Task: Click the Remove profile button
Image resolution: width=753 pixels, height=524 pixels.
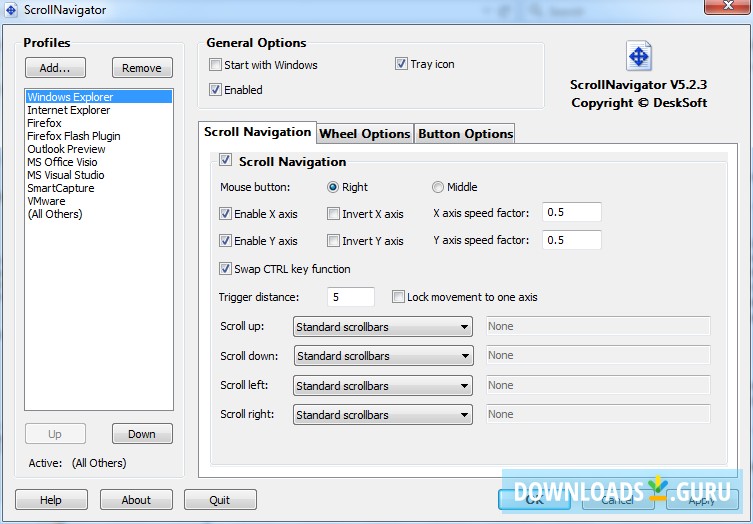Action: [x=142, y=68]
